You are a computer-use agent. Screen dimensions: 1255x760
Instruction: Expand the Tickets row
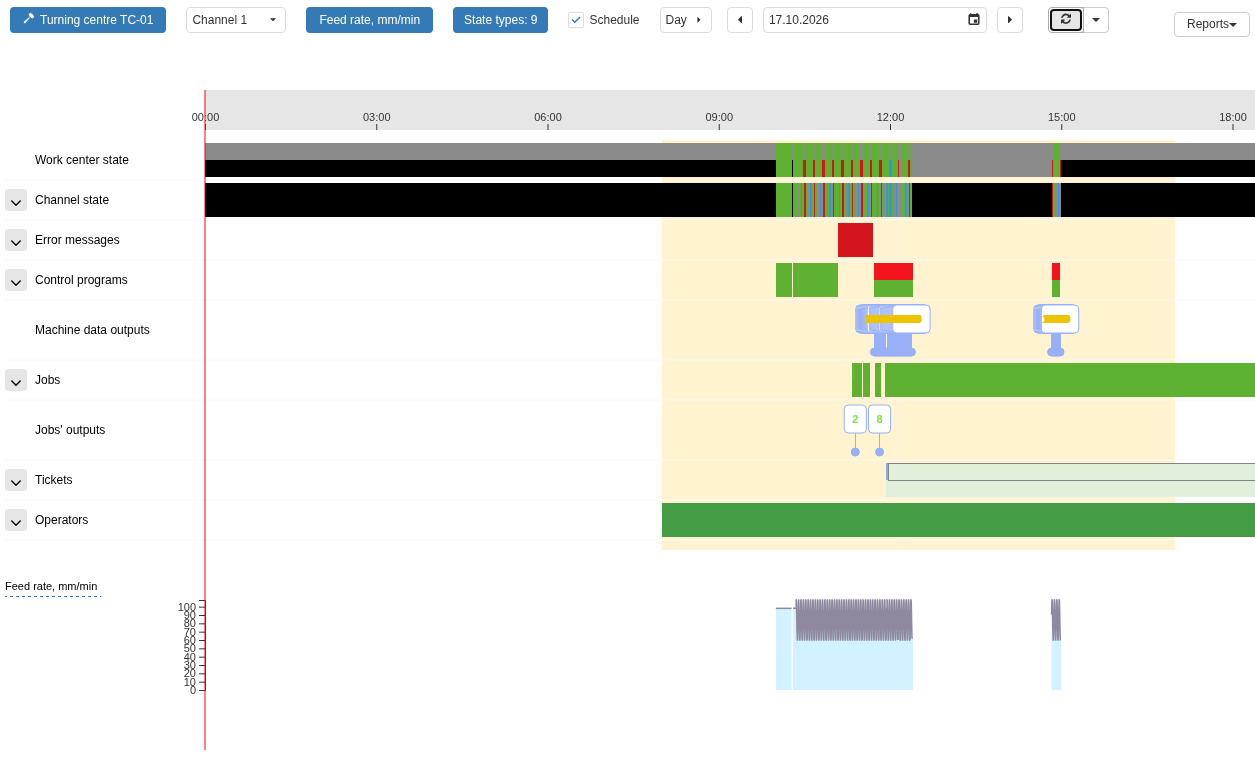16,480
